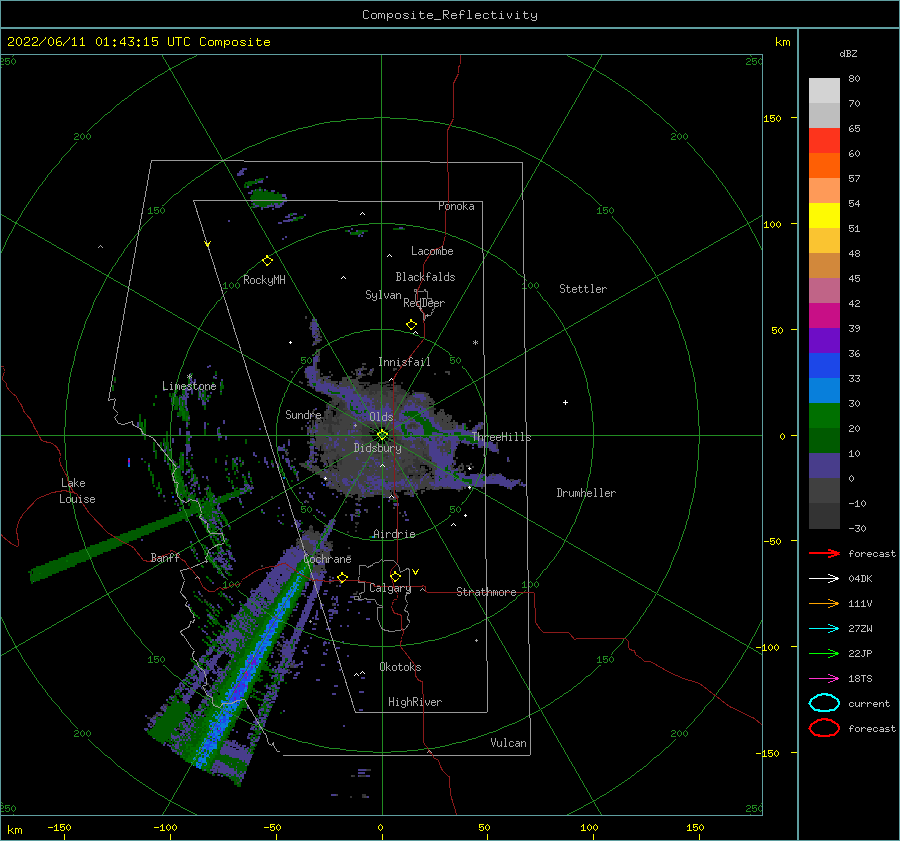This screenshot has width=900, height=841.
Task: Click the Blackfalds city label
Action: pyautogui.click(x=425, y=277)
